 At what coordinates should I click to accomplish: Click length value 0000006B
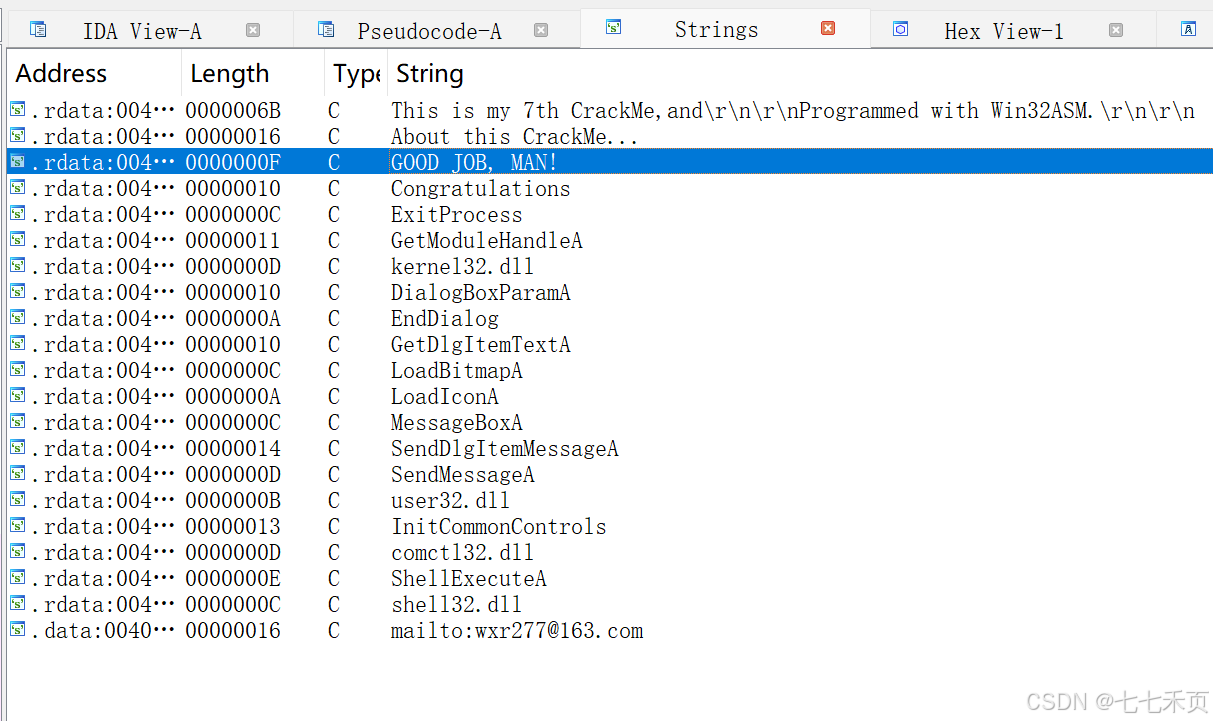pyautogui.click(x=232, y=111)
